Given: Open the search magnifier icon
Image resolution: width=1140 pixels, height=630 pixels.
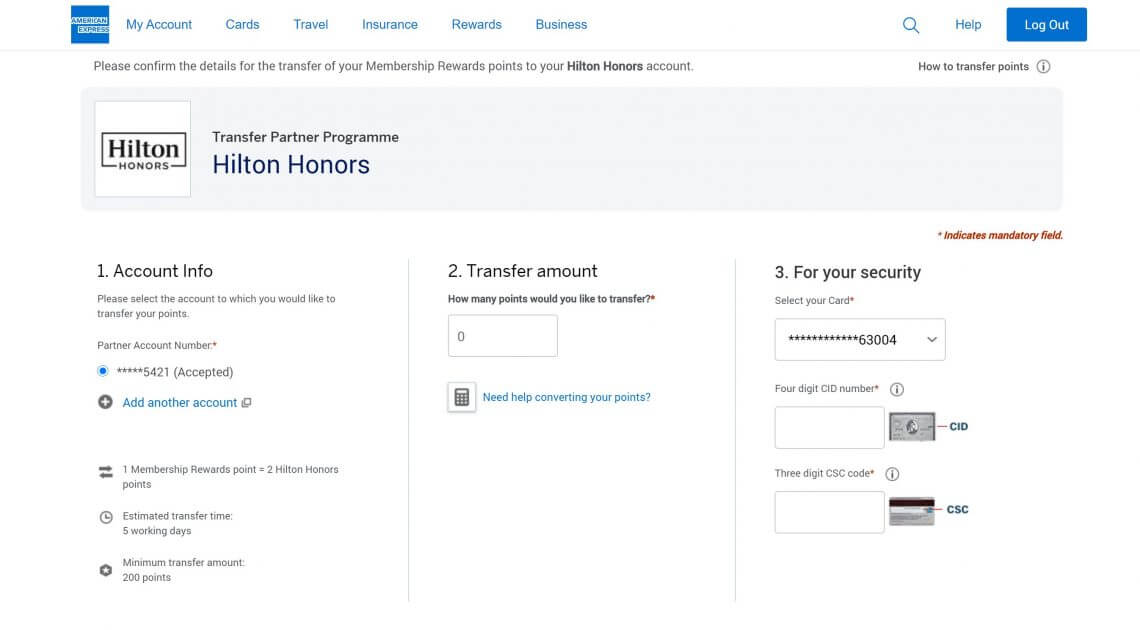Looking at the screenshot, I should (x=910, y=24).
